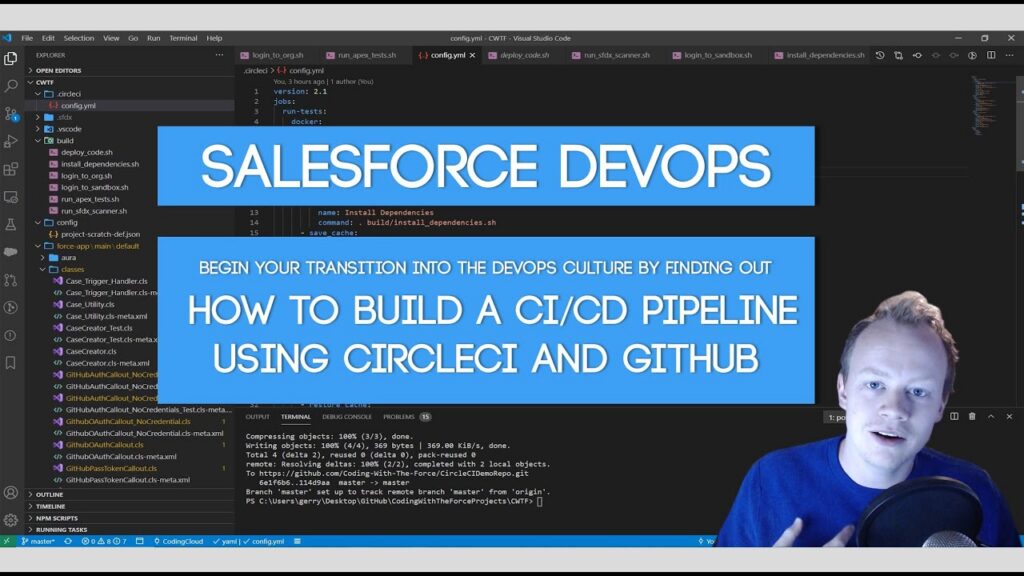Viewport: 1024px width, 576px height.
Task: Open Source Control view with badge
Action: (10, 114)
